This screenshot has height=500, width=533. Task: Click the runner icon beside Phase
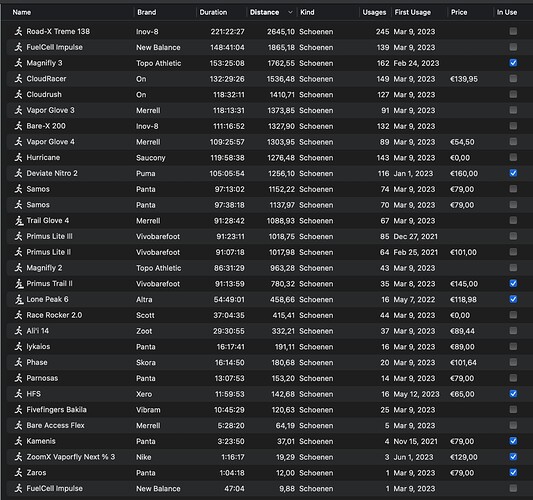18,362
